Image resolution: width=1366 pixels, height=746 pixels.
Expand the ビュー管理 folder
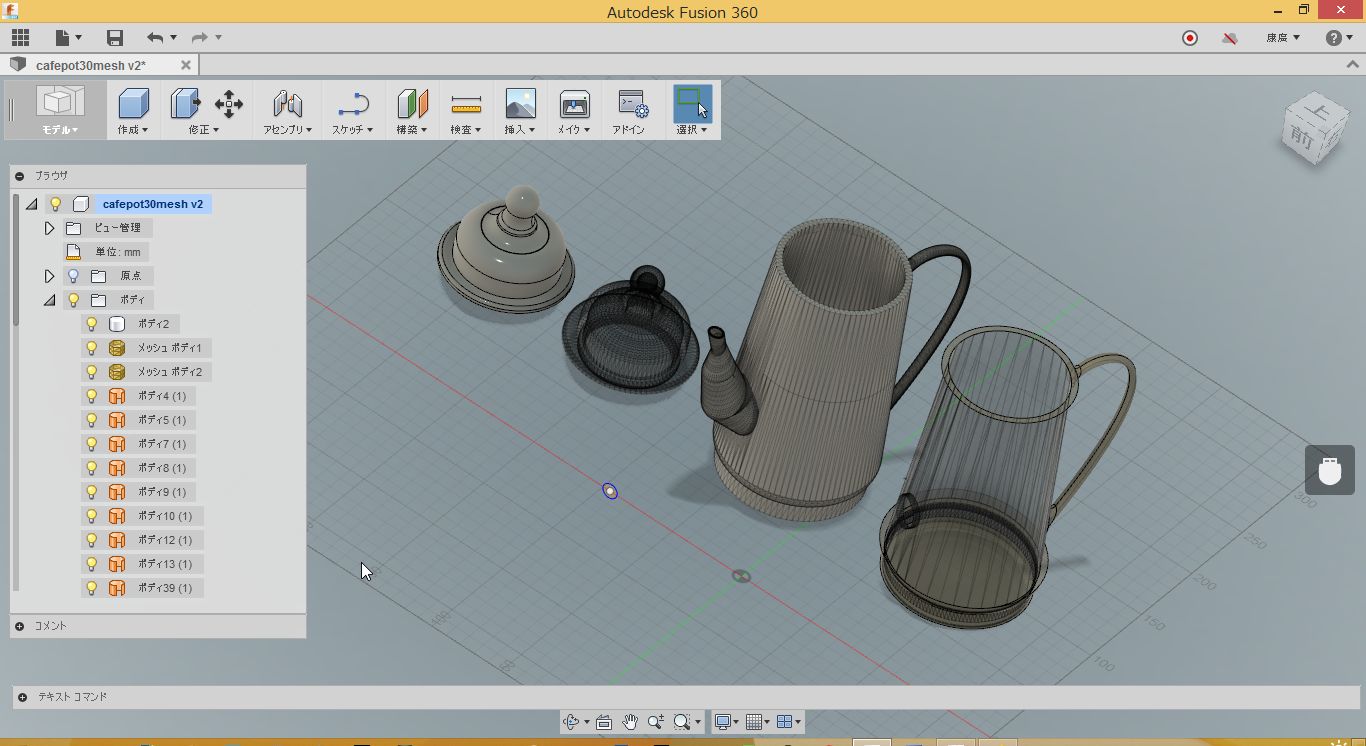[49, 228]
